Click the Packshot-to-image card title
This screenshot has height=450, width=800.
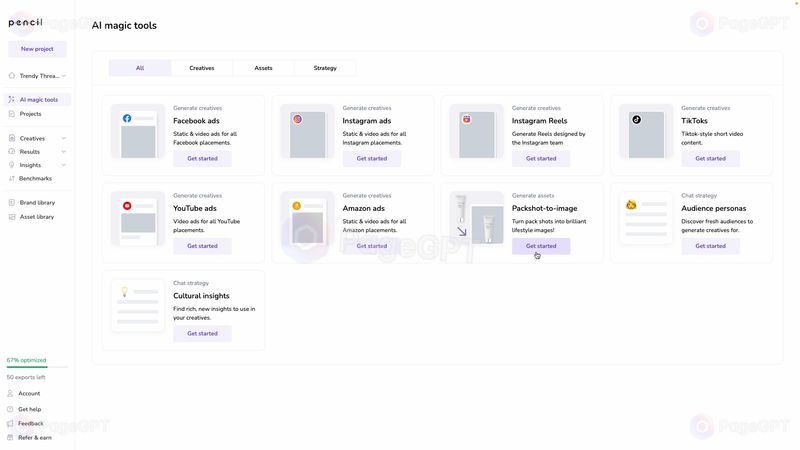544,208
